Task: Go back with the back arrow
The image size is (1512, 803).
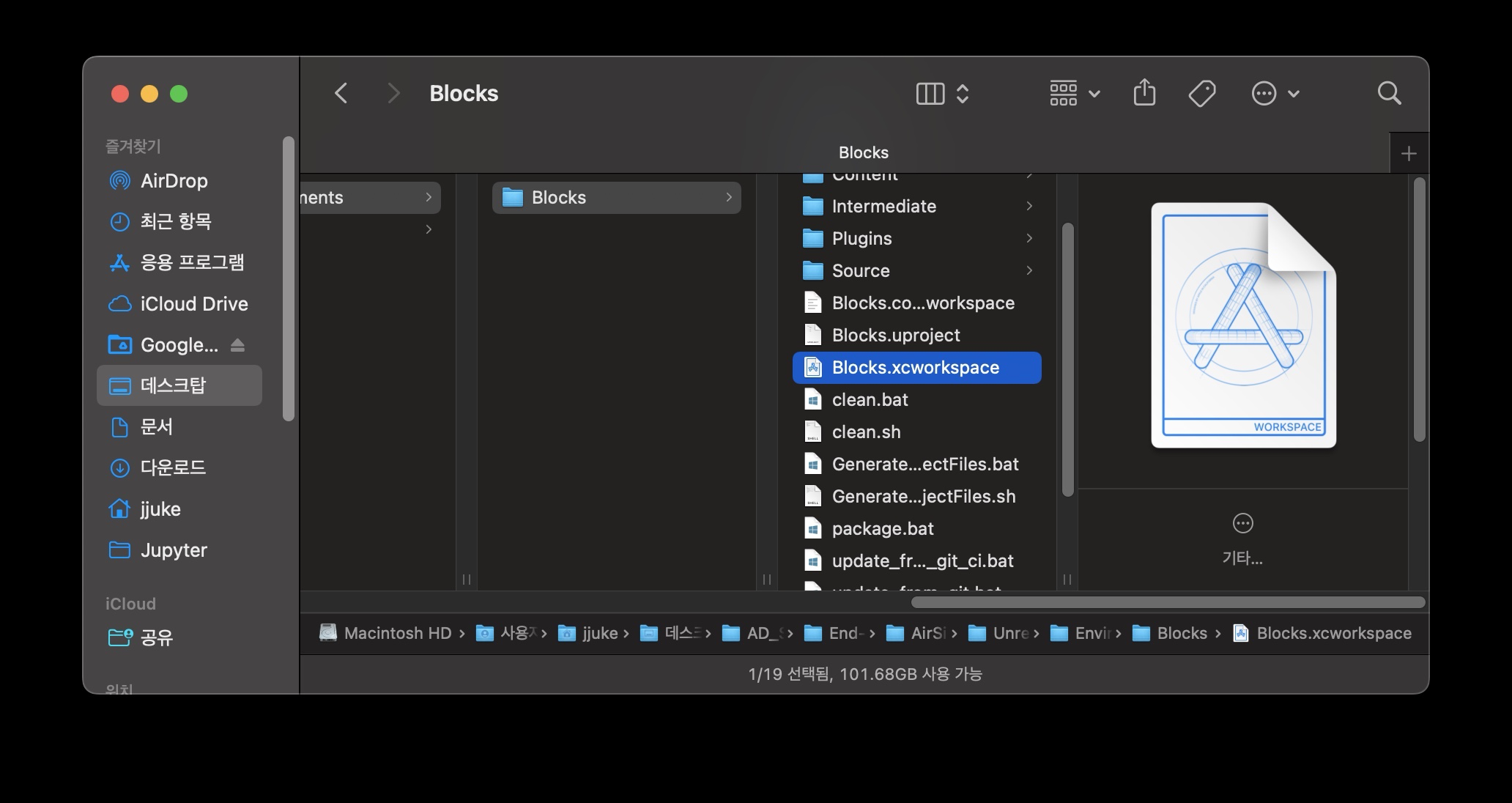Action: click(341, 93)
